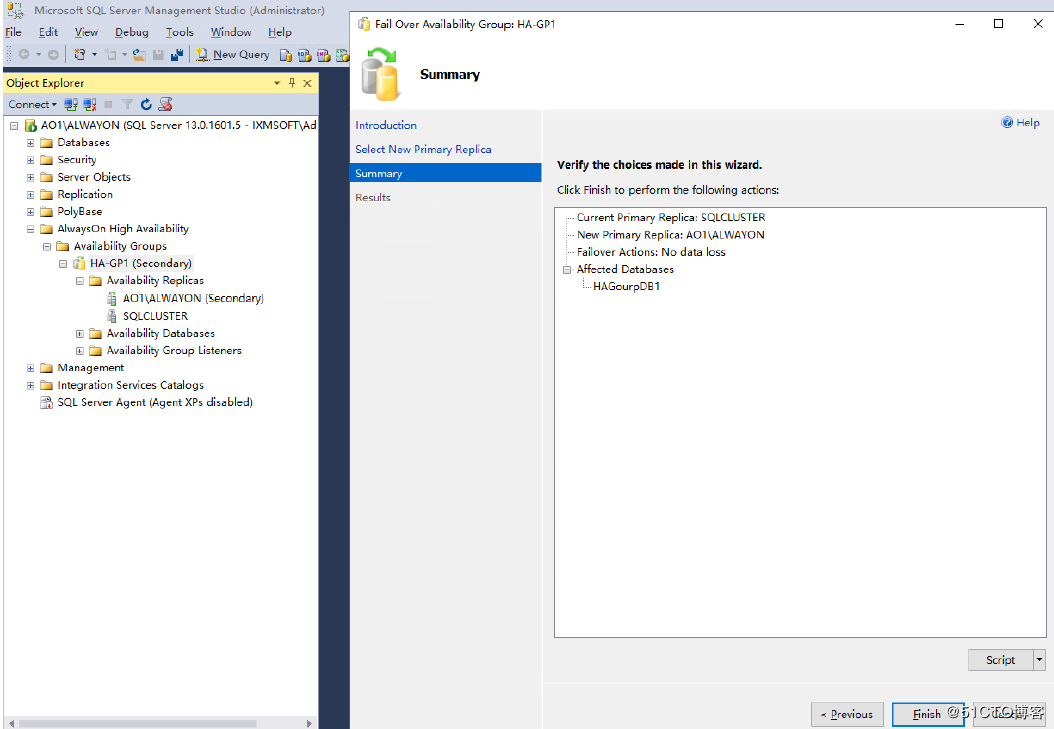Click the Previous button
The height and width of the screenshot is (729, 1054).
(x=847, y=714)
